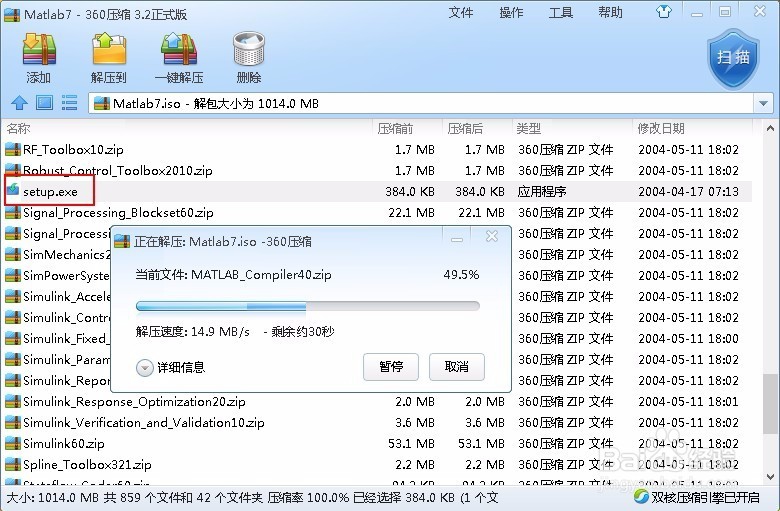Viewport: 780px width, 511px height.
Task: Pause extraction with 暂停 button
Action: tap(390, 367)
